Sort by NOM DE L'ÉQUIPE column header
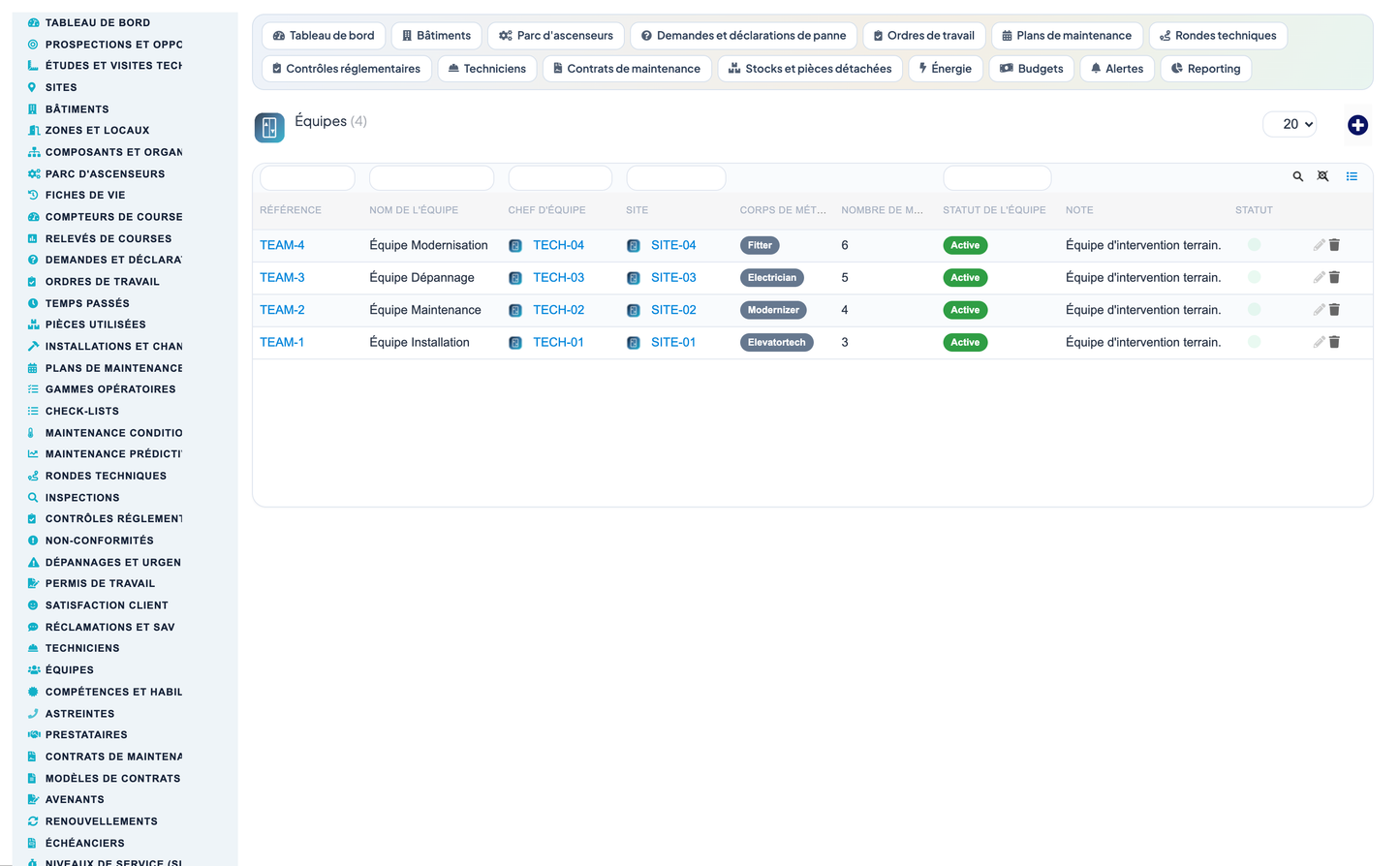 [414, 210]
